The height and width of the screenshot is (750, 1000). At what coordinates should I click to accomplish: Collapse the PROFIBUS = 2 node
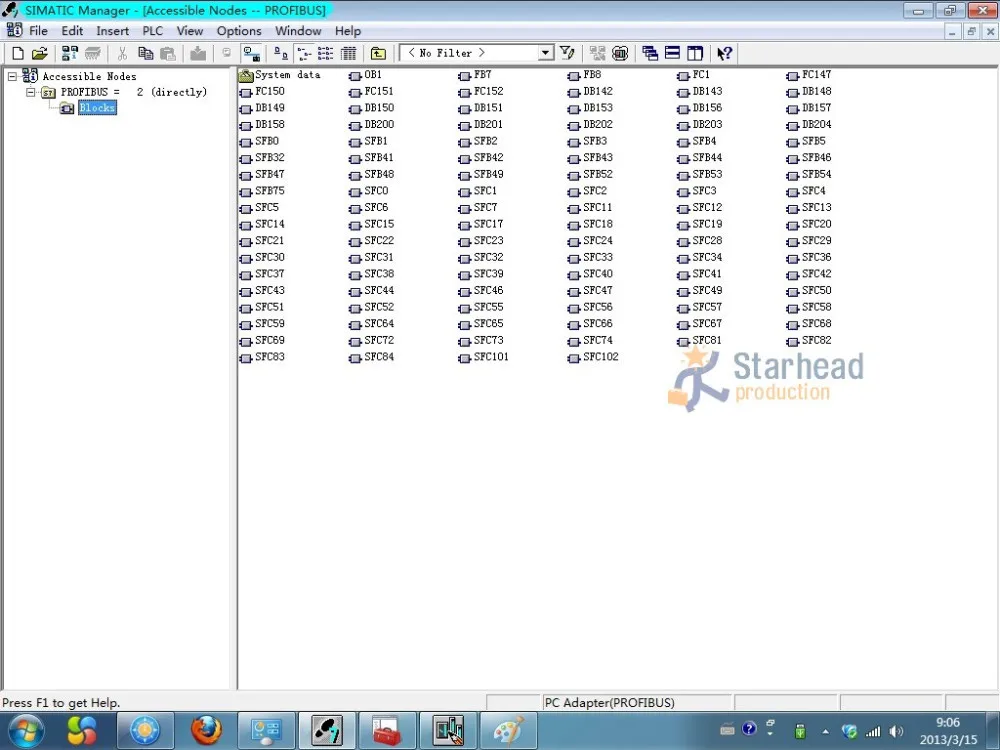coord(30,92)
